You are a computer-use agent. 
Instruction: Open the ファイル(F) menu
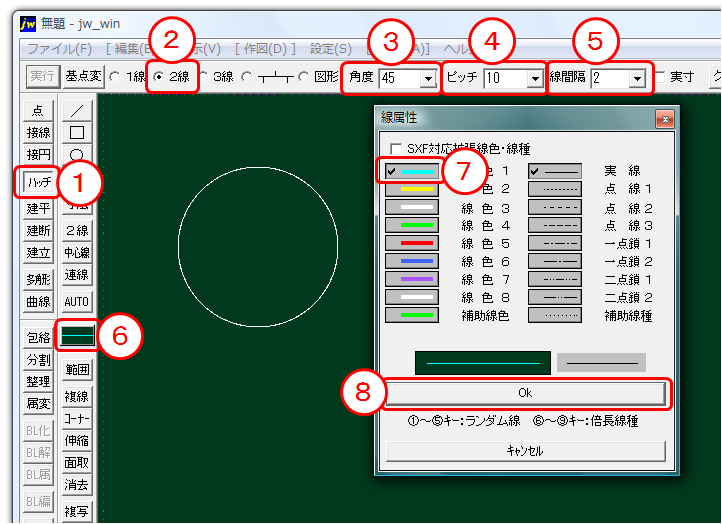(60, 48)
